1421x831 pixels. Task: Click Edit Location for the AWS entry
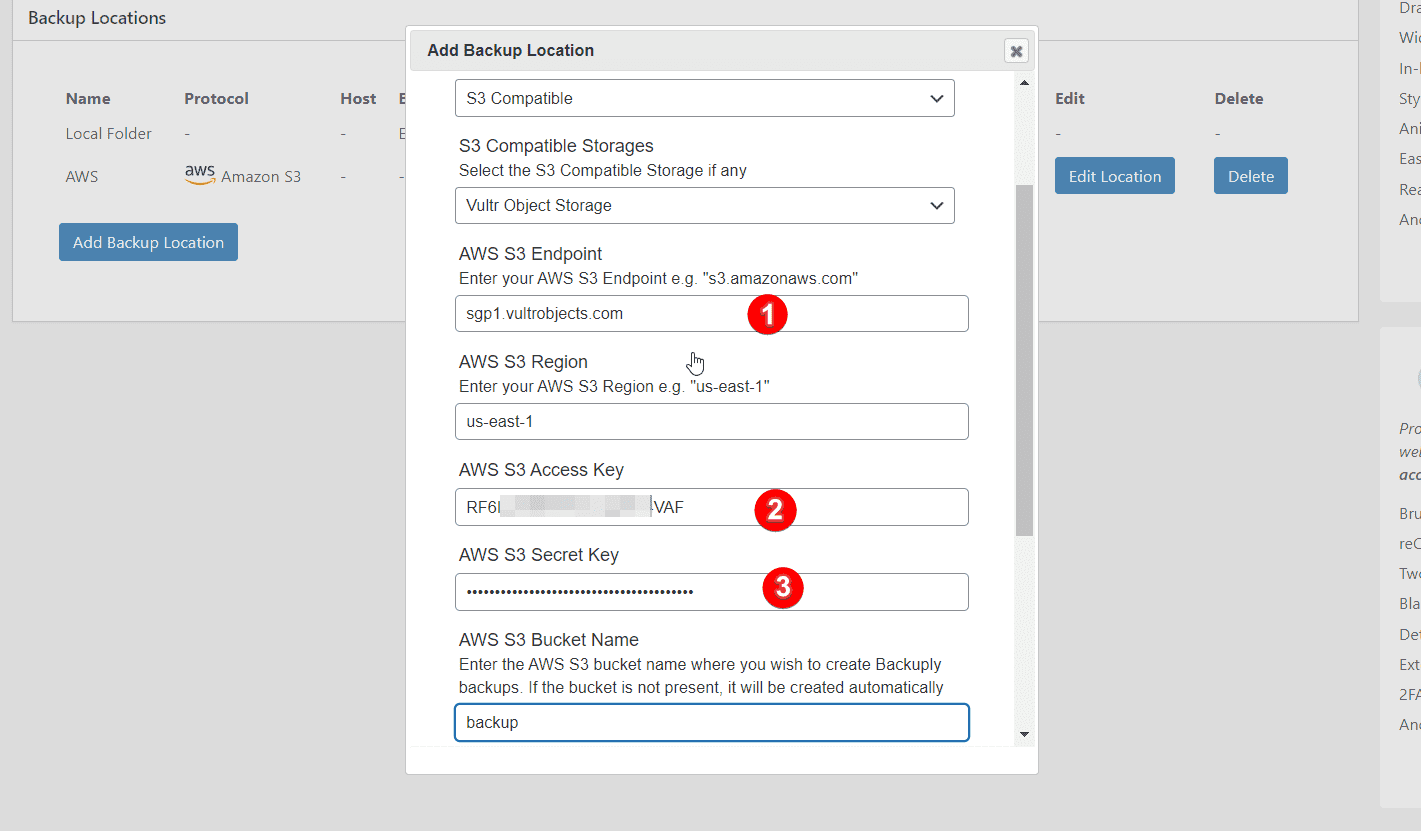1114,175
